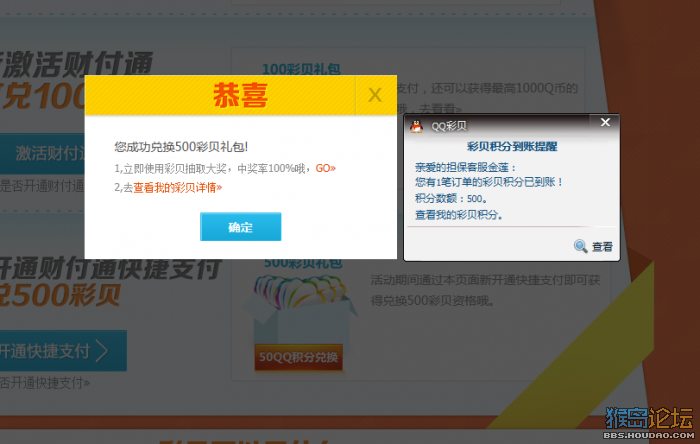The width and height of the screenshot is (700, 444).
Task: Click 是否开通快捷支付» link below button
Action: click(x=45, y=383)
